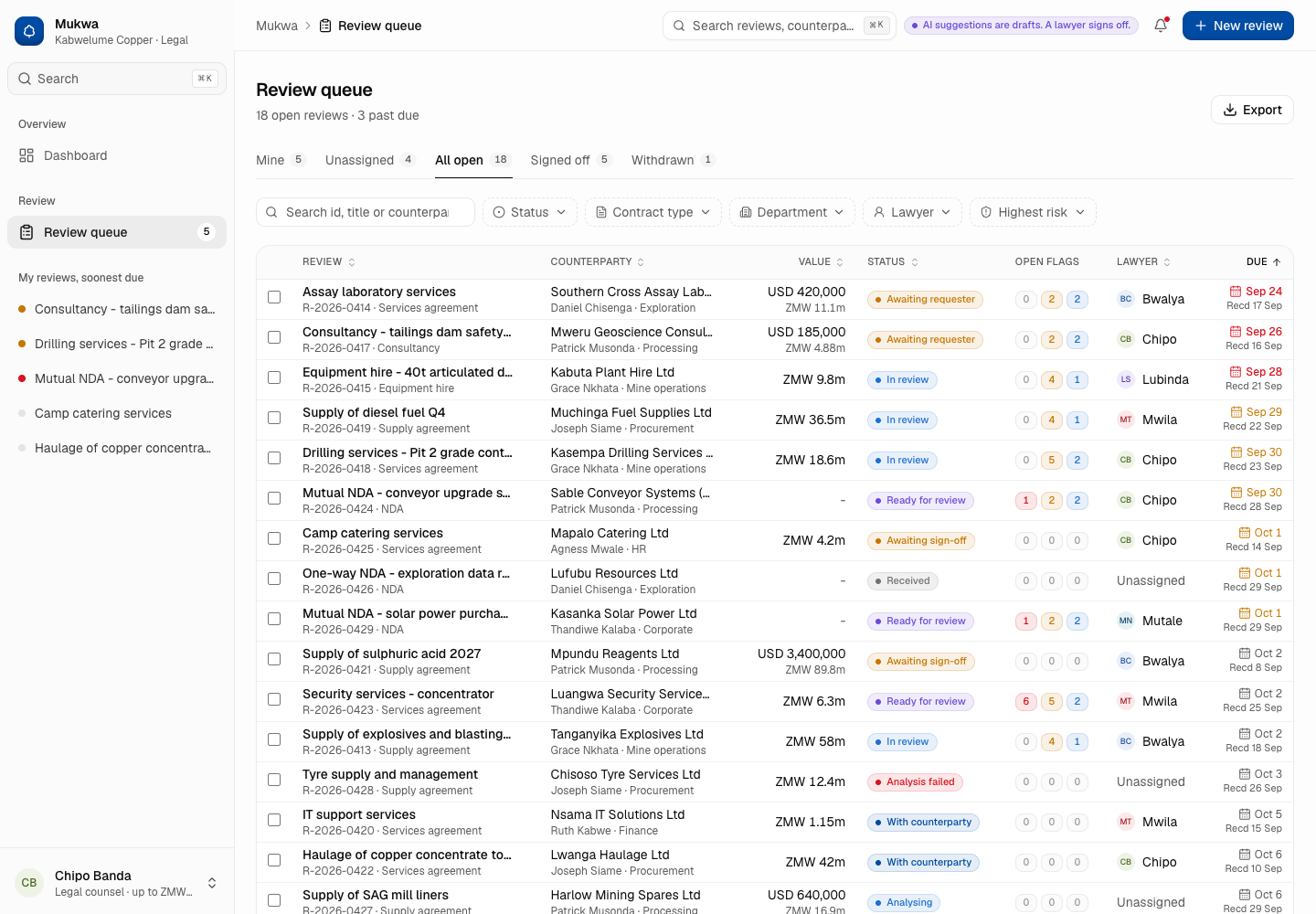Select the Supply of sulphuric acid 2027 checkbox

coord(274,659)
